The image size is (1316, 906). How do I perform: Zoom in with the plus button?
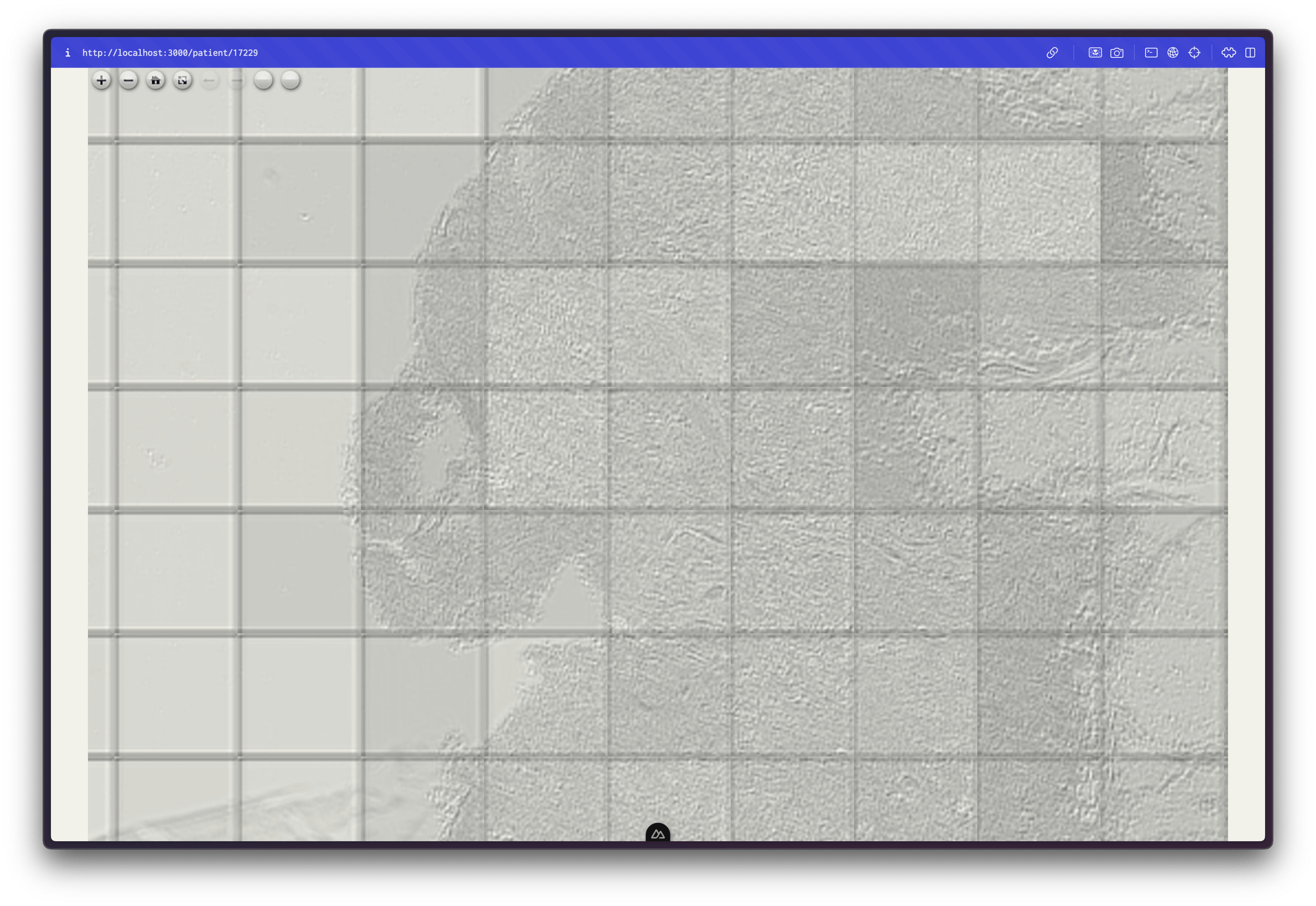point(101,81)
